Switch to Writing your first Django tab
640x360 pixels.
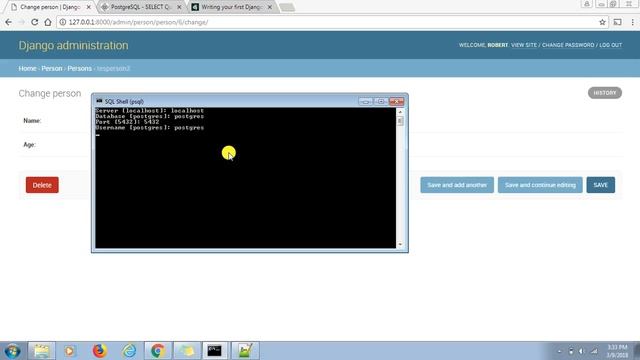tap(232, 7)
